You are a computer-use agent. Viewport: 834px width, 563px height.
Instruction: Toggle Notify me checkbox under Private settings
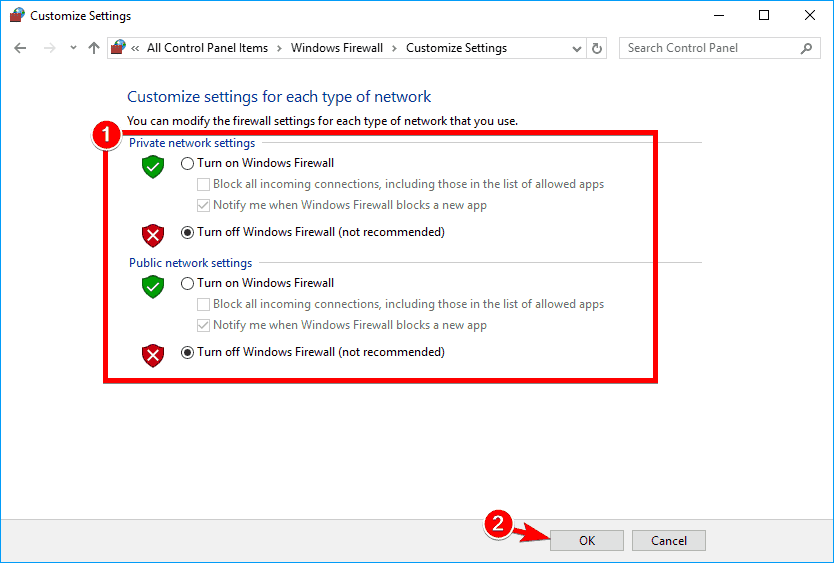click(203, 205)
